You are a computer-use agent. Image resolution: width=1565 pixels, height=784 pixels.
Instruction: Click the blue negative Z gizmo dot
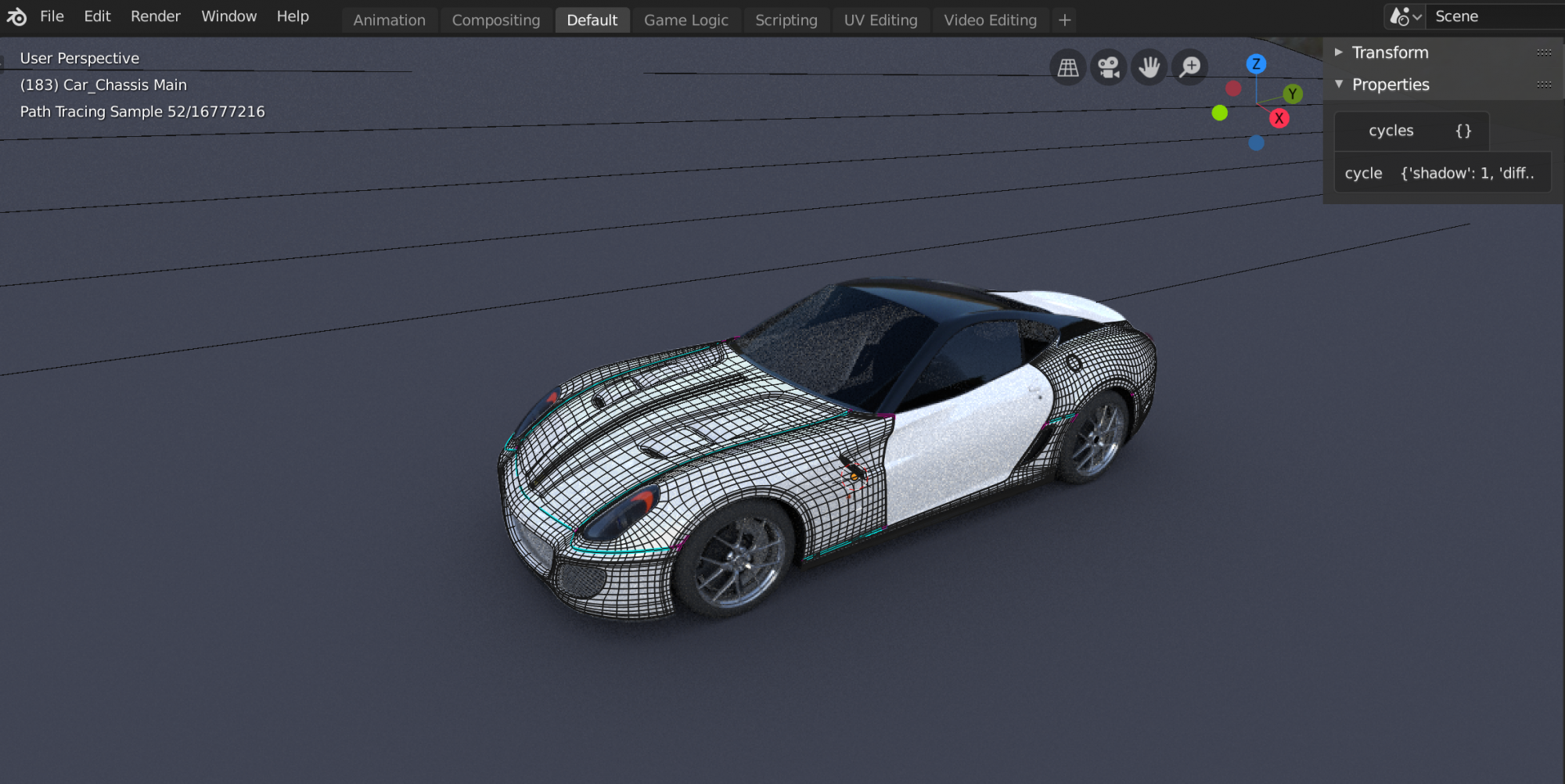click(x=1257, y=142)
